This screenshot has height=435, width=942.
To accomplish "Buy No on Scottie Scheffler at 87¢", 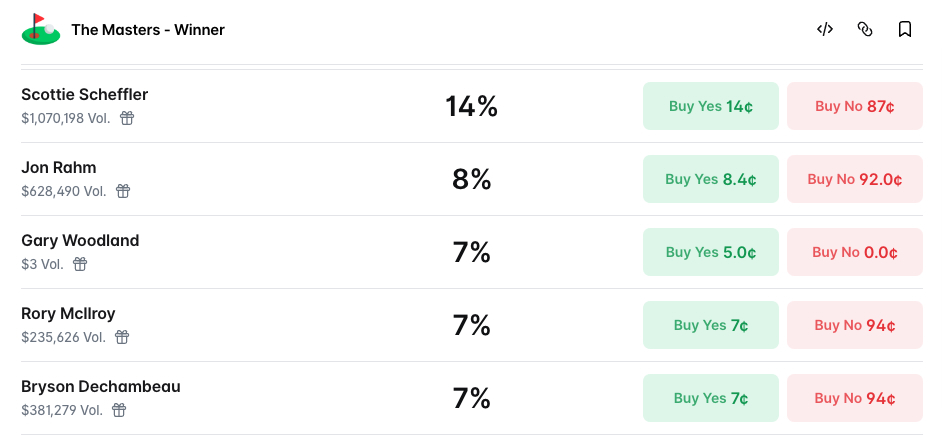I will (854, 106).
